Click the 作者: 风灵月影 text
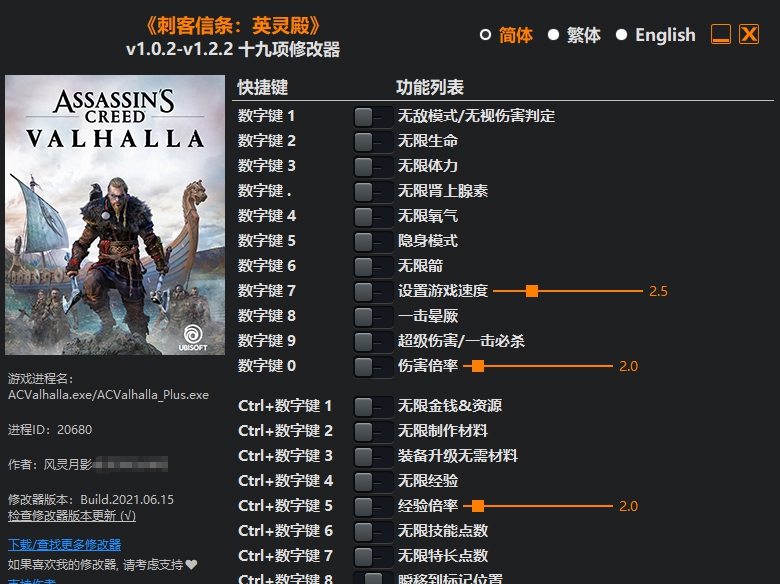This screenshot has height=584, width=780. (50, 465)
